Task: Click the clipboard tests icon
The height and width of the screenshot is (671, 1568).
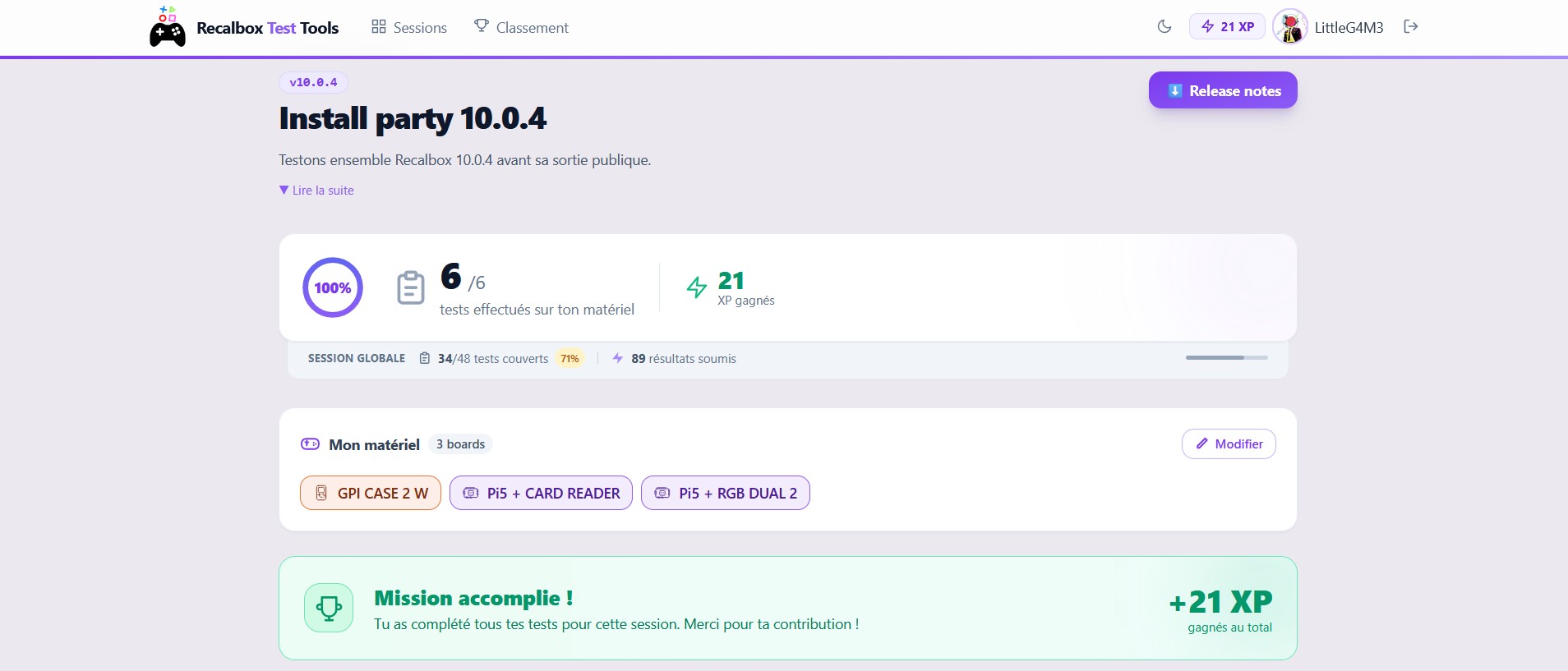Action: (410, 287)
